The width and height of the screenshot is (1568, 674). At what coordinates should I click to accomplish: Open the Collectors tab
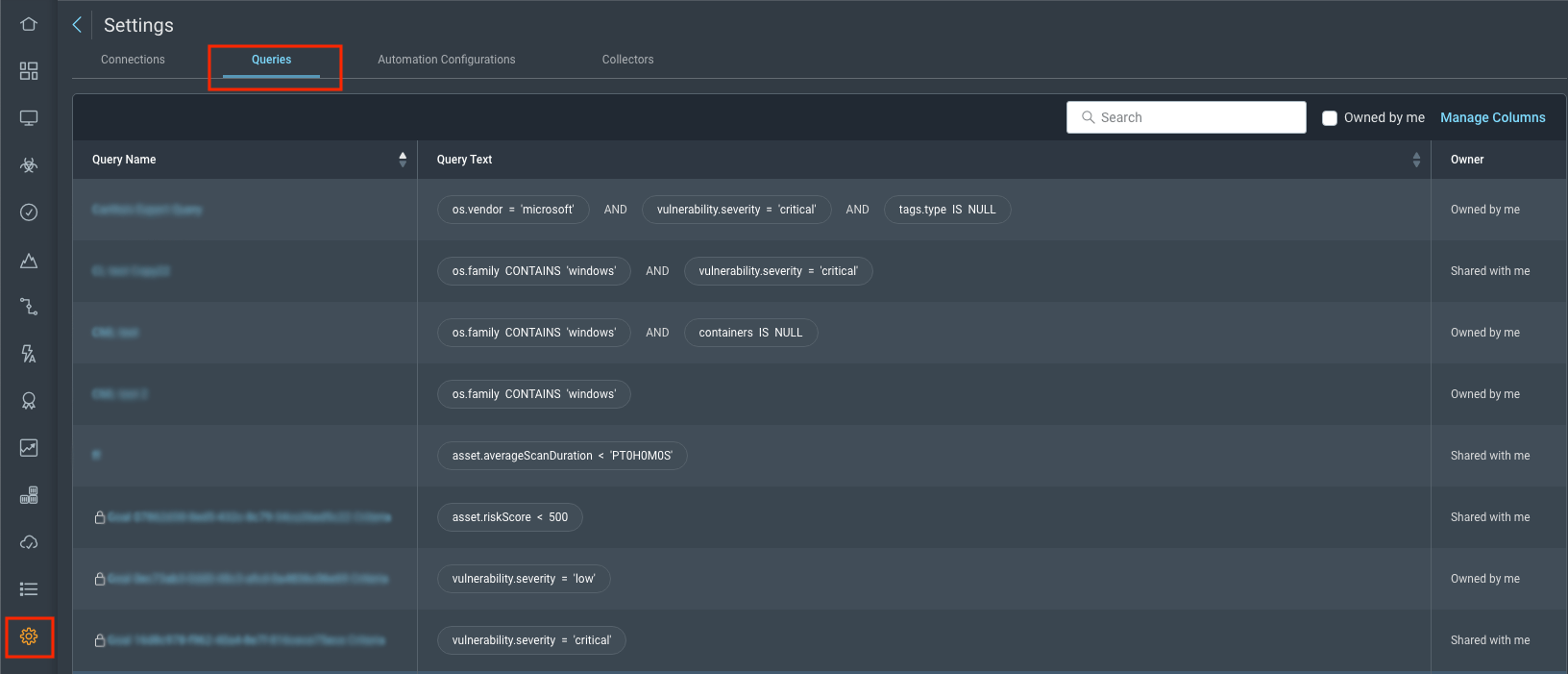(x=627, y=60)
